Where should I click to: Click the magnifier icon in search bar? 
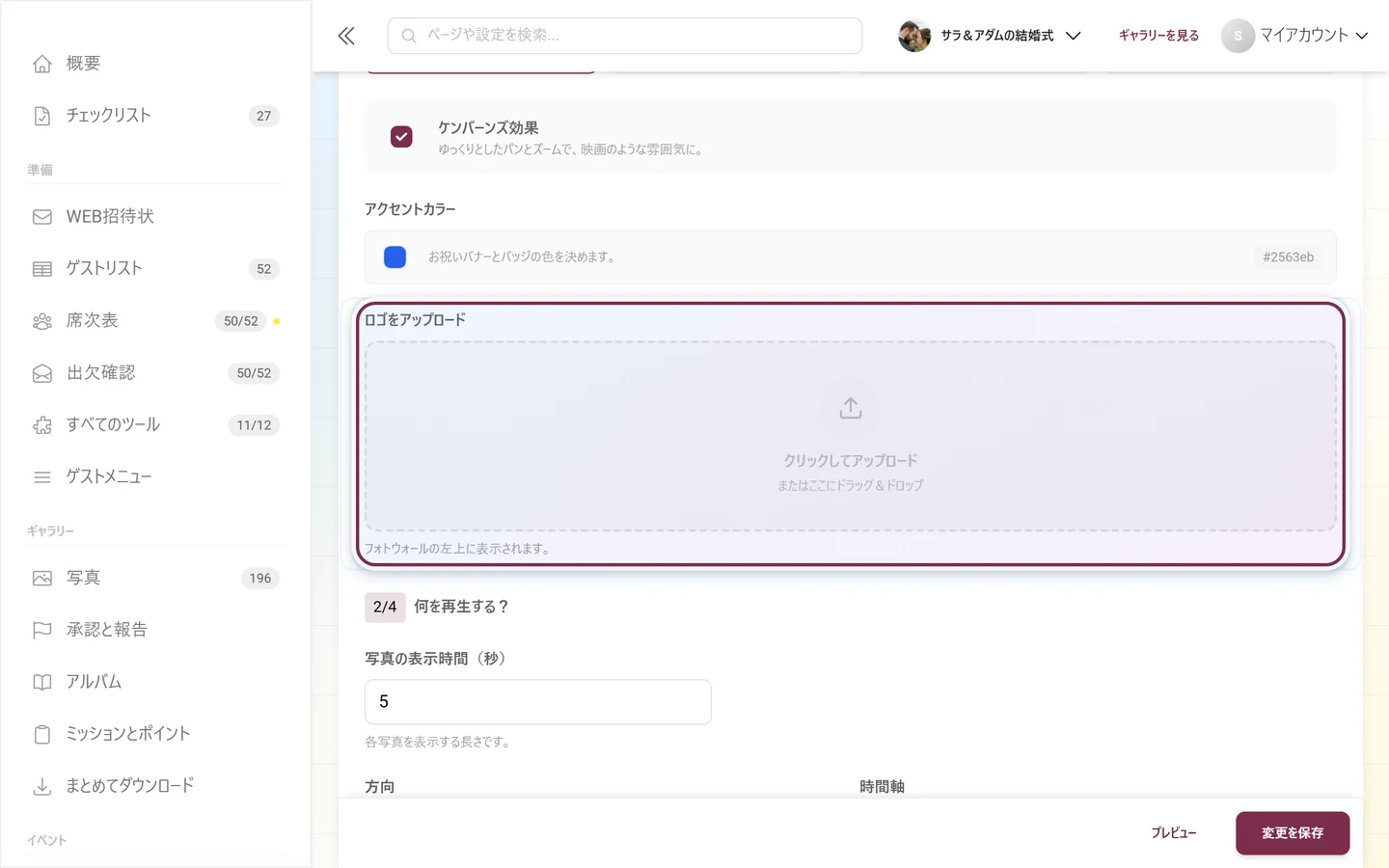[x=409, y=36]
